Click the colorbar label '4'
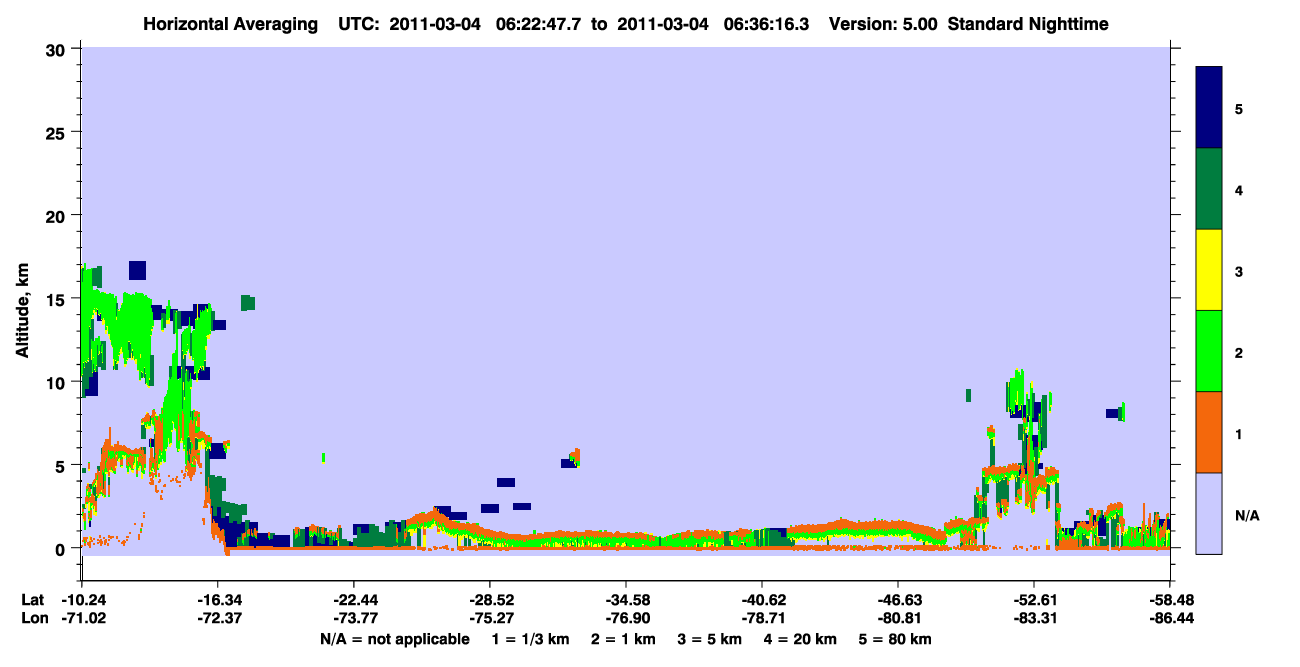Image resolution: width=1300 pixels, height=667 pixels. [1239, 189]
